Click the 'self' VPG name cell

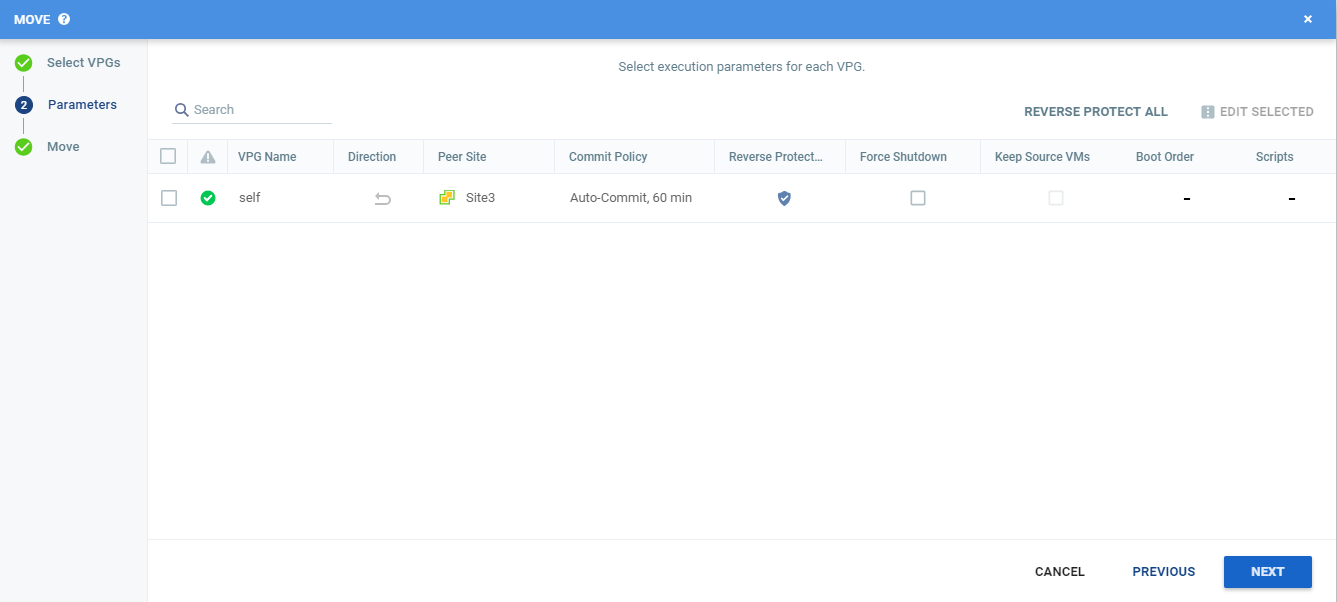click(250, 198)
